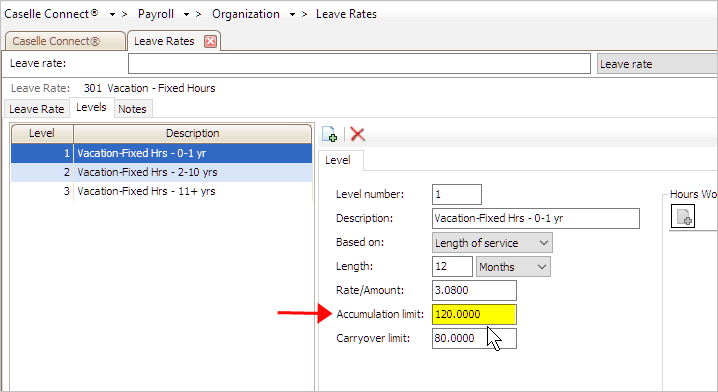Open the Notes sub-tab
Viewport: 718px width, 392px height.
(132, 109)
